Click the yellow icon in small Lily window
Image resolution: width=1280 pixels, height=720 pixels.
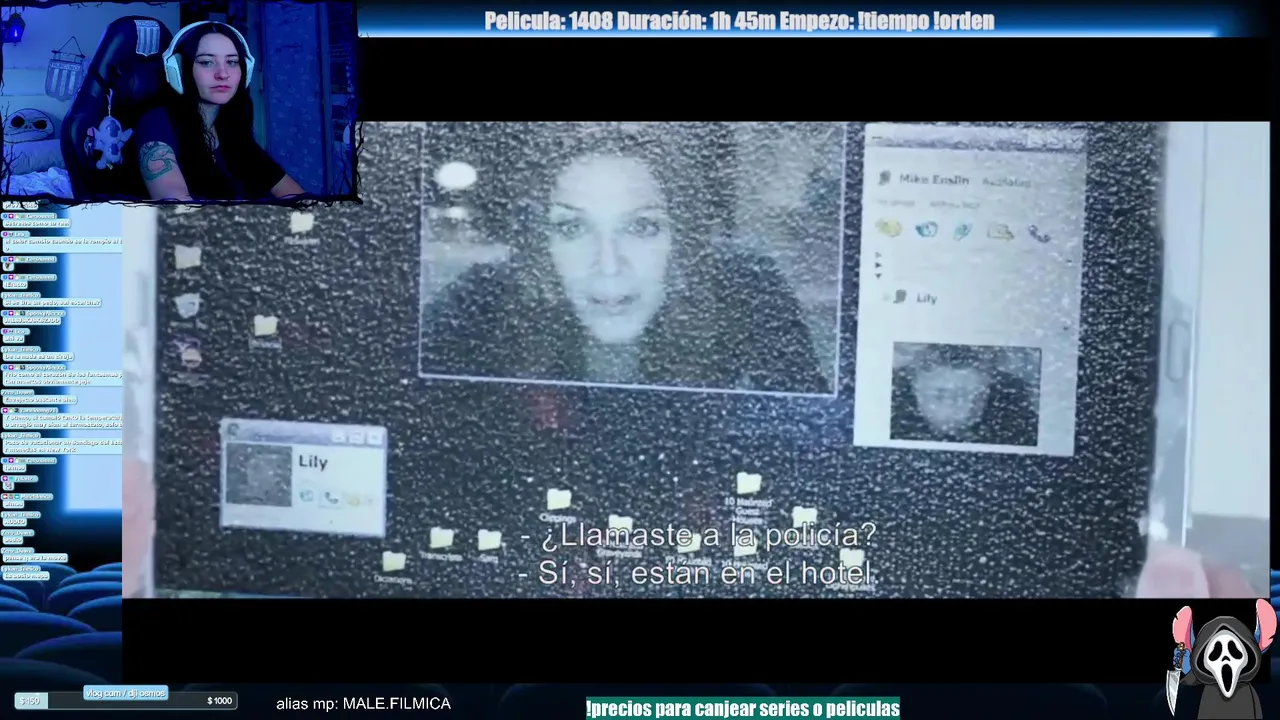click(355, 498)
